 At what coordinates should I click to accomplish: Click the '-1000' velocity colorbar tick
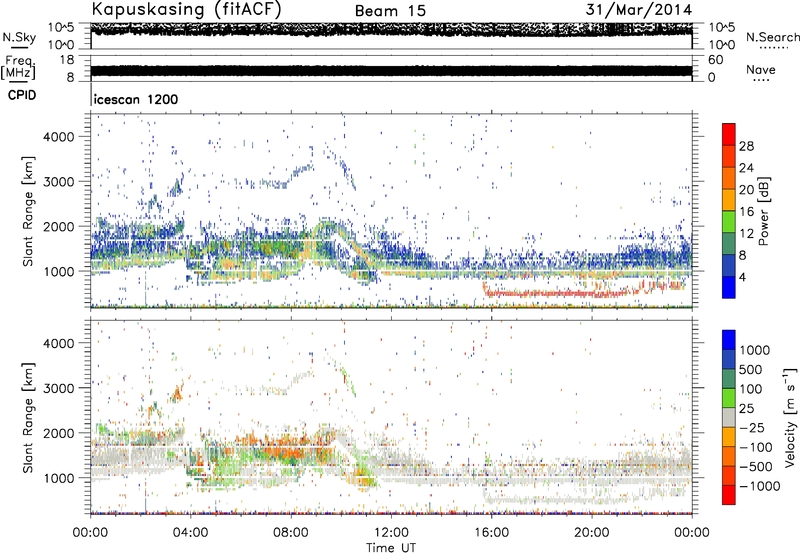point(759,486)
